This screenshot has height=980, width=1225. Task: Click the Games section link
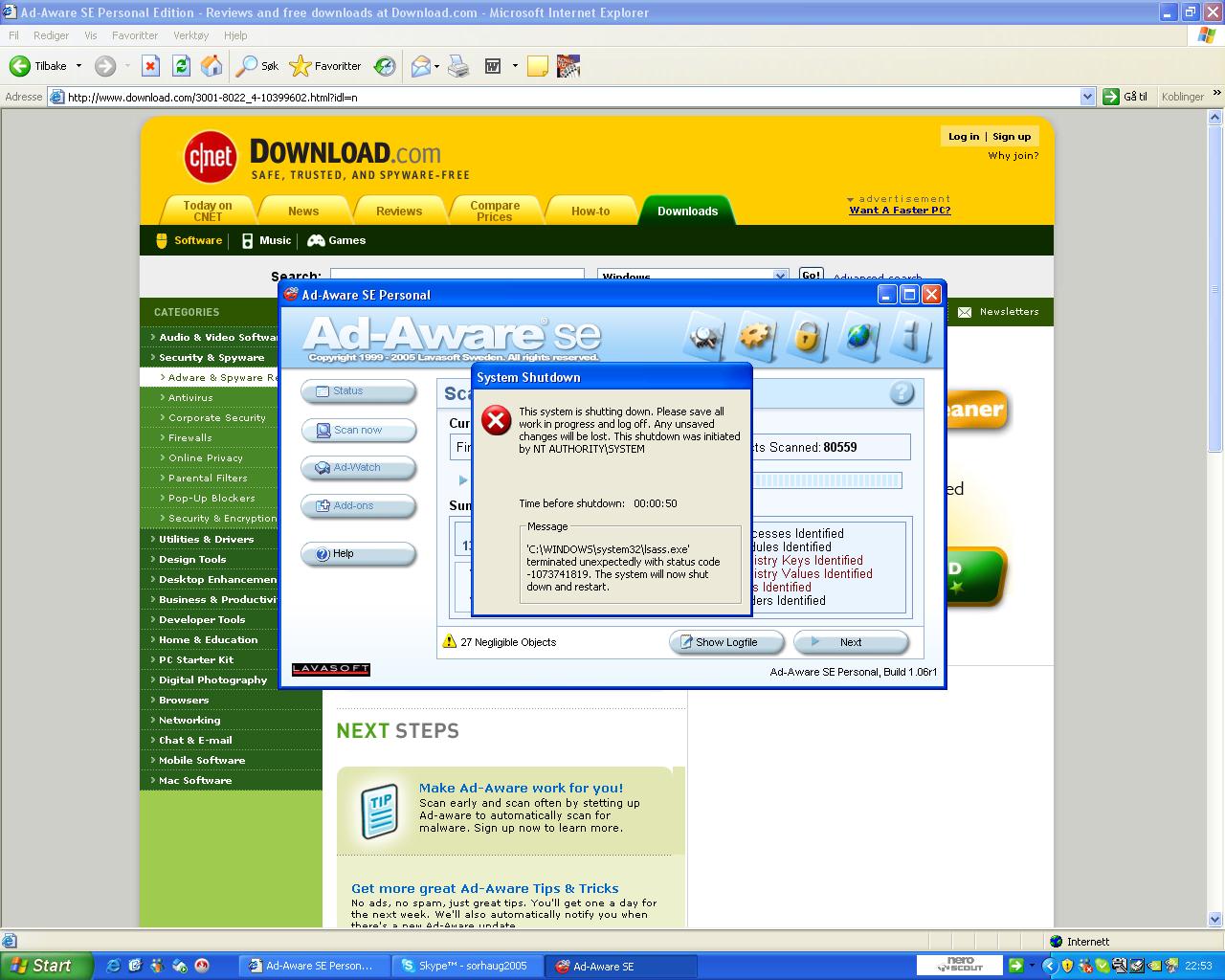[337, 240]
